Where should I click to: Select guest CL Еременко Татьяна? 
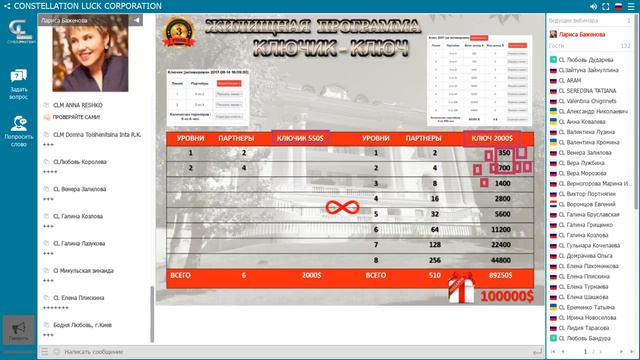[587, 307]
